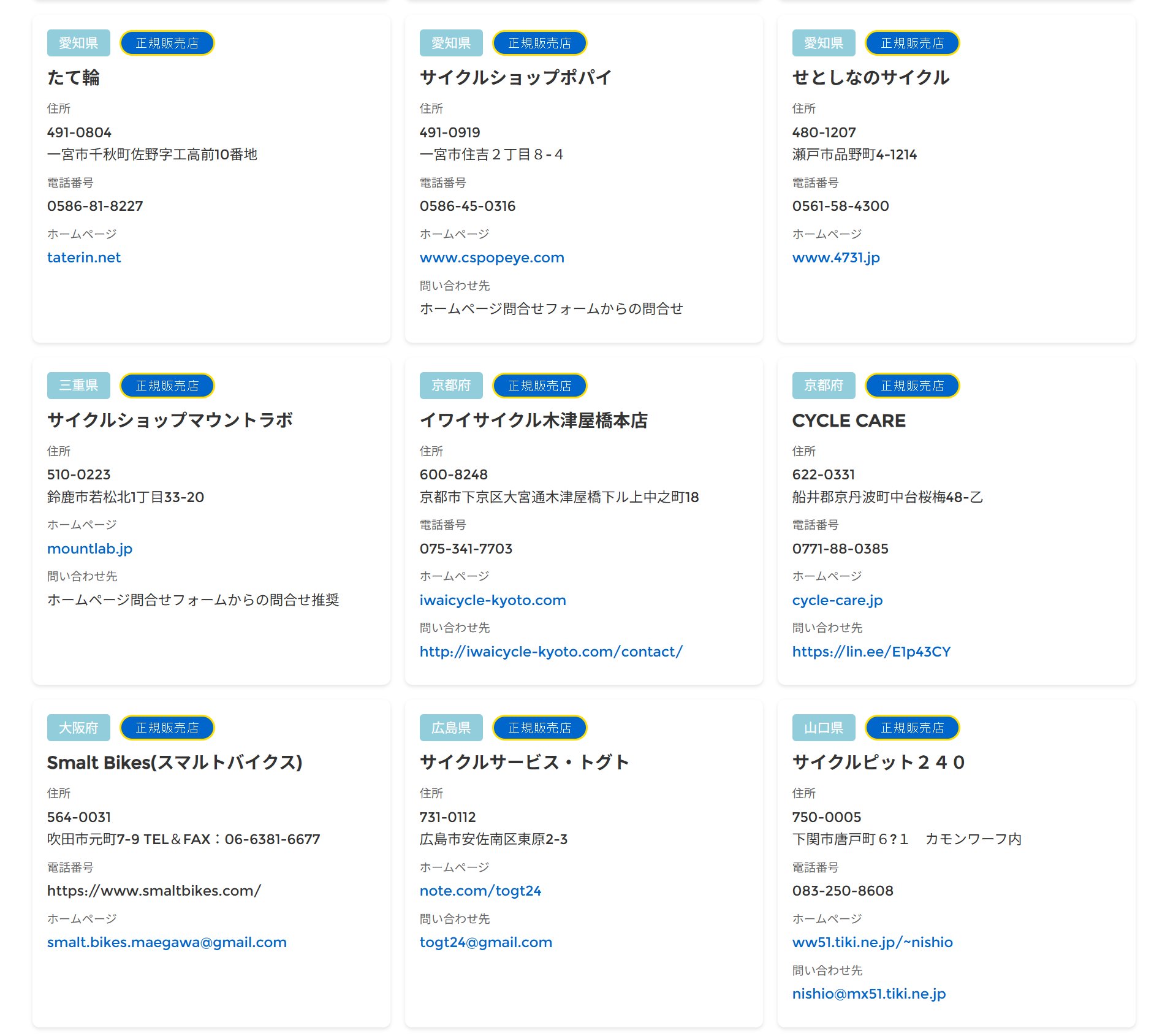Click address 瀬戸市品野町4-1214

[854, 154]
